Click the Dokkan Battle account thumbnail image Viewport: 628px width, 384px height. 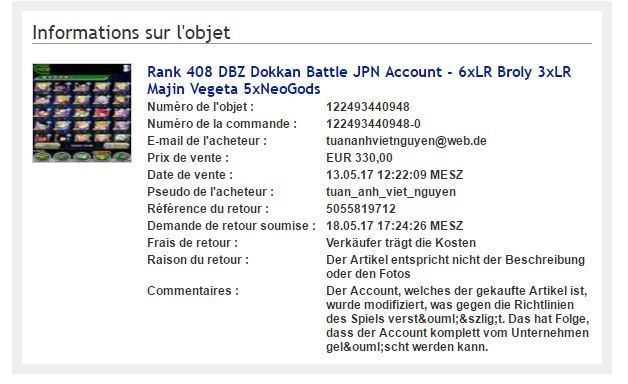point(82,113)
